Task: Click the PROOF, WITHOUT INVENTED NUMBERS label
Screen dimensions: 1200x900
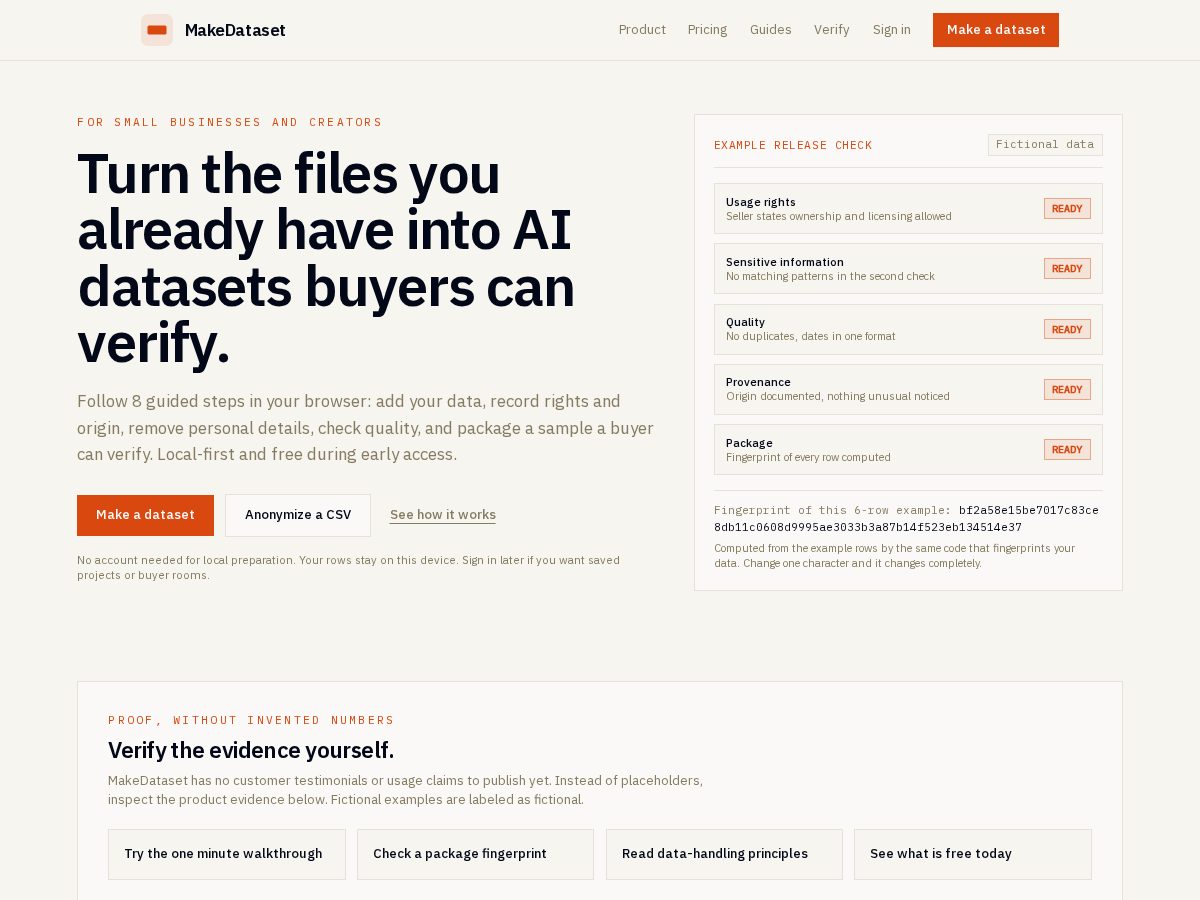Action: (251, 720)
